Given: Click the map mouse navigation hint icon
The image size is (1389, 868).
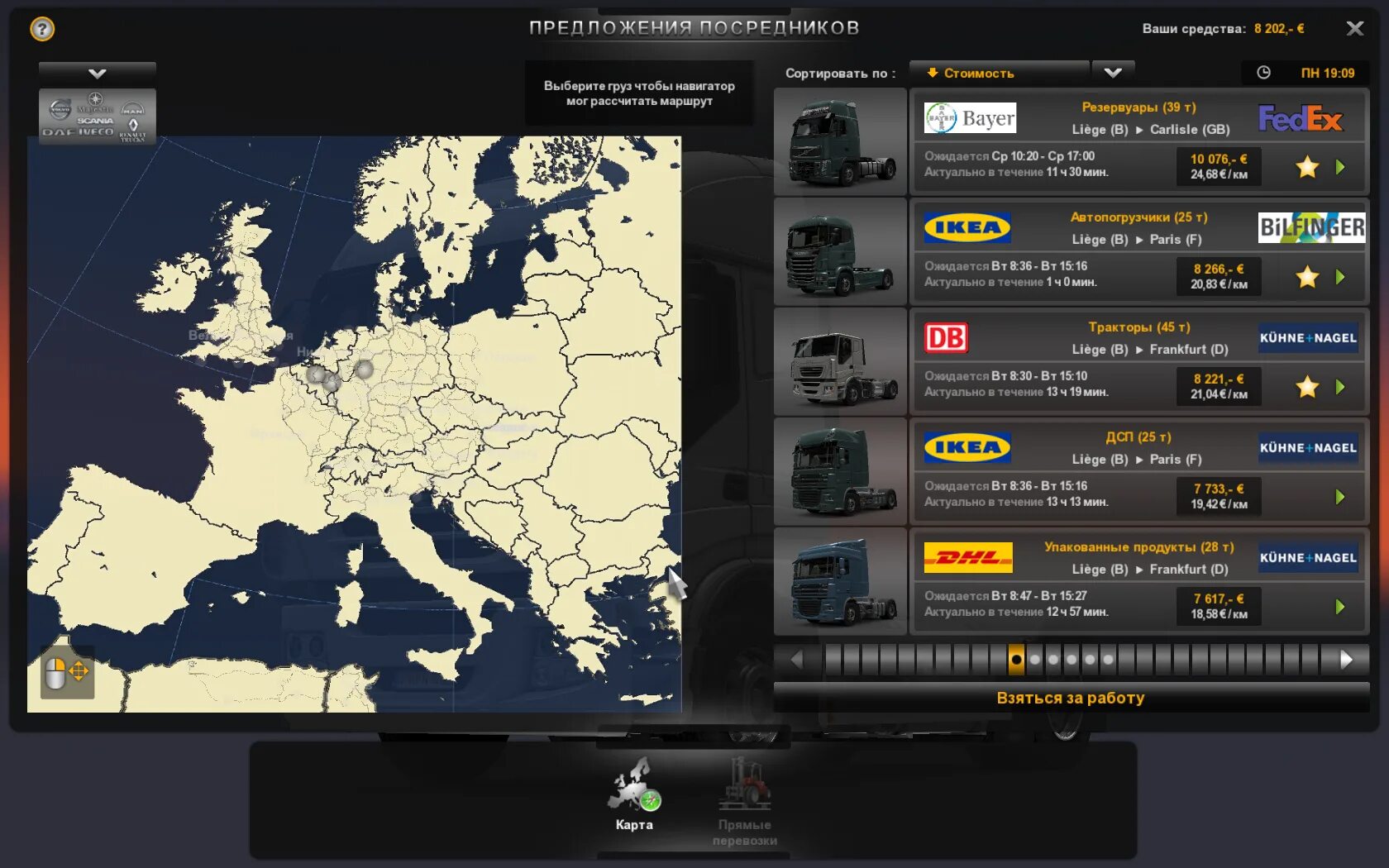Looking at the screenshot, I should (x=67, y=672).
